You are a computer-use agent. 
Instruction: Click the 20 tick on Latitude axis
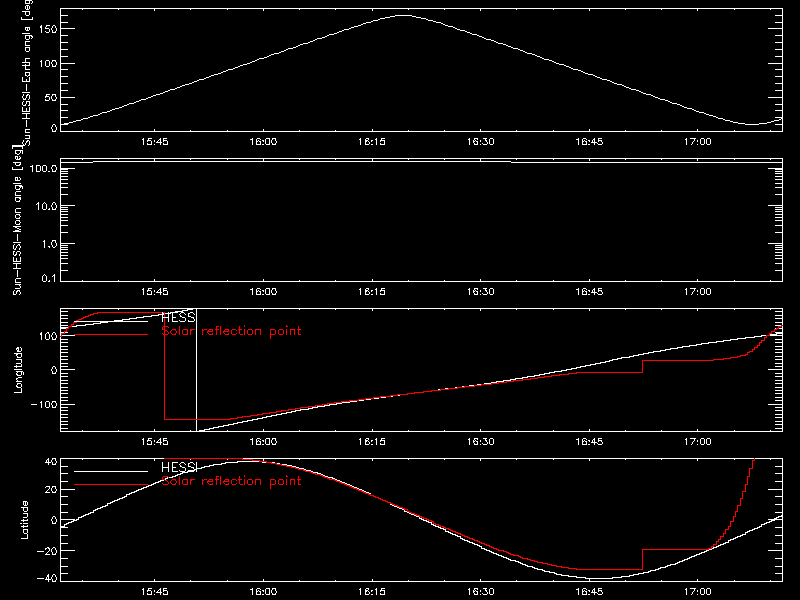pos(51,490)
